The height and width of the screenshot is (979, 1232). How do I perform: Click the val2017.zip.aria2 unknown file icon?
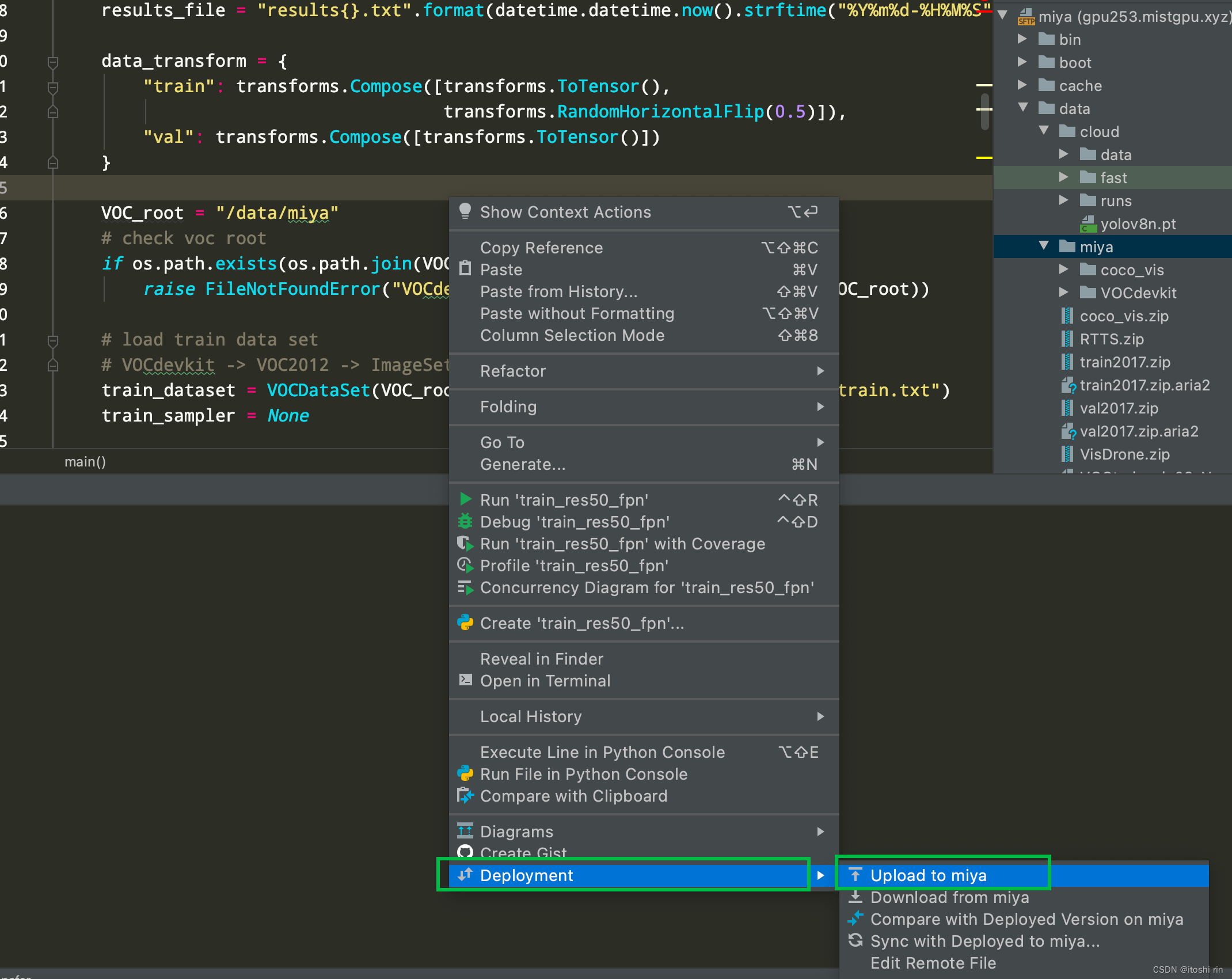point(1068,431)
